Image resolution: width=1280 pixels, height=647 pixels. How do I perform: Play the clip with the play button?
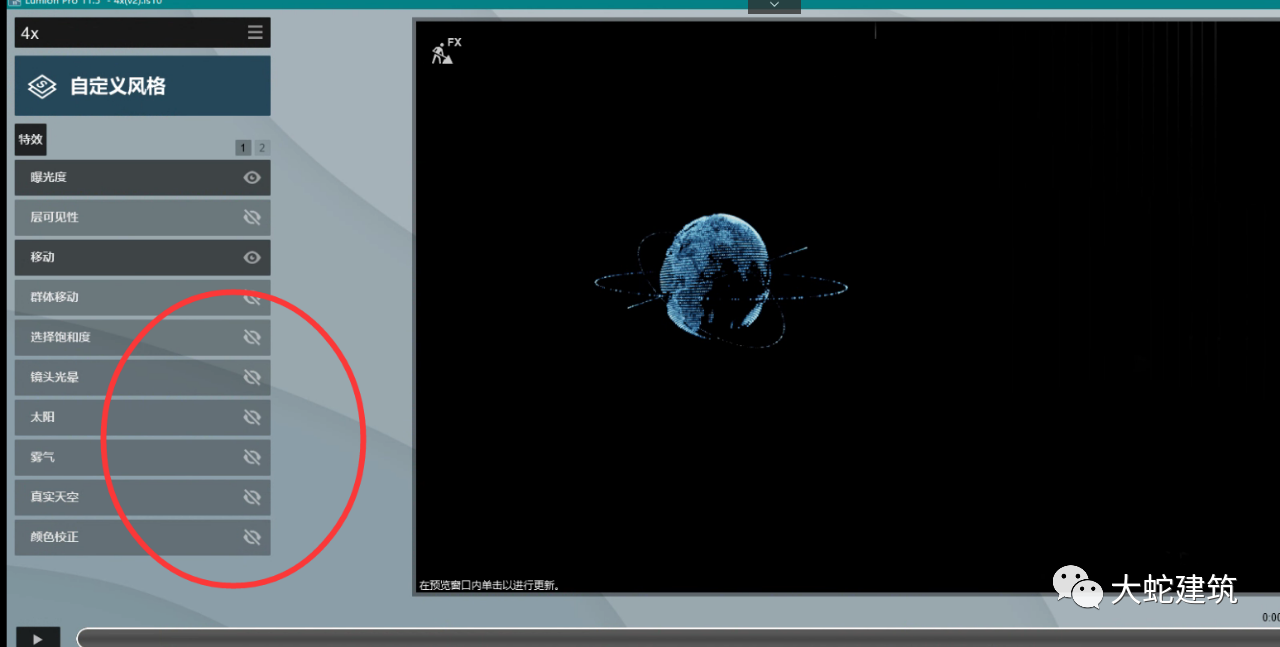pyautogui.click(x=38, y=638)
